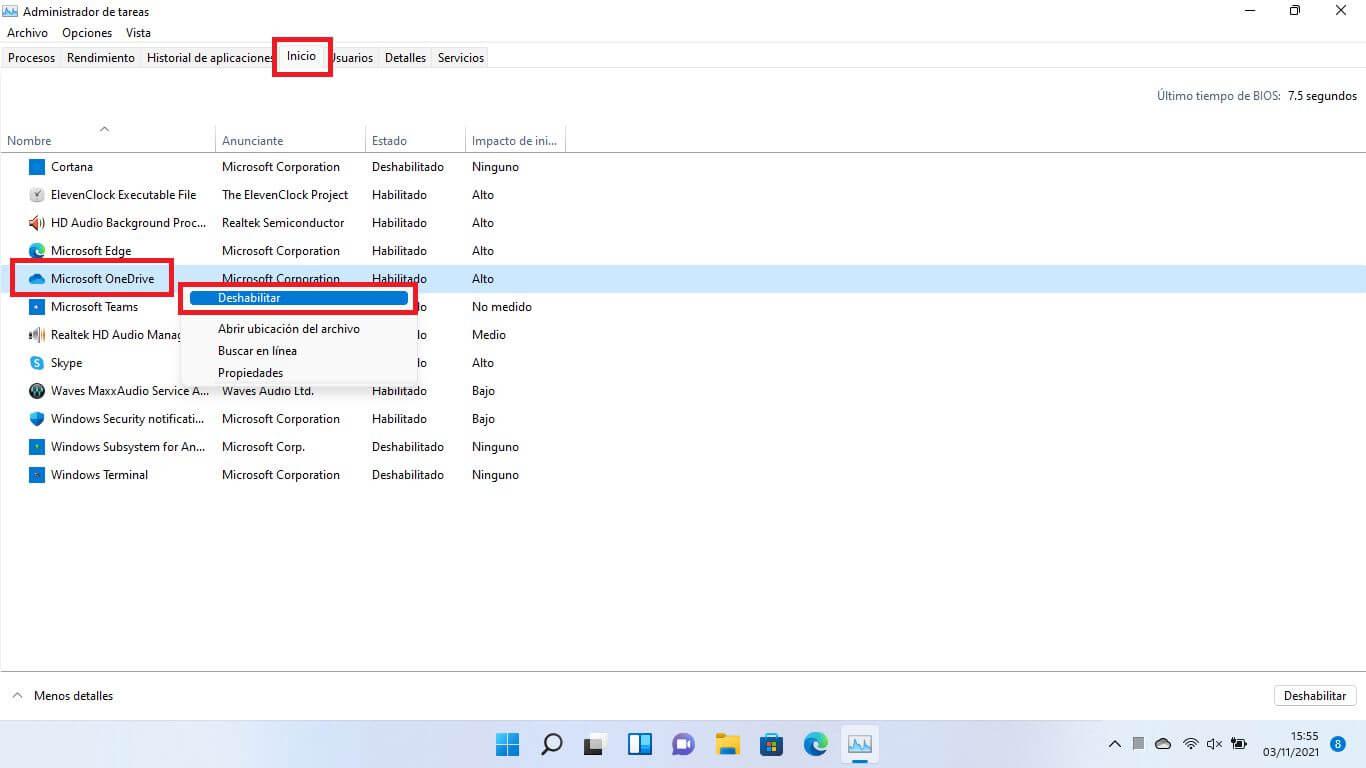Click the Waves Audio Ltd. publisher cell
The height and width of the screenshot is (768, 1366).
coord(268,391)
